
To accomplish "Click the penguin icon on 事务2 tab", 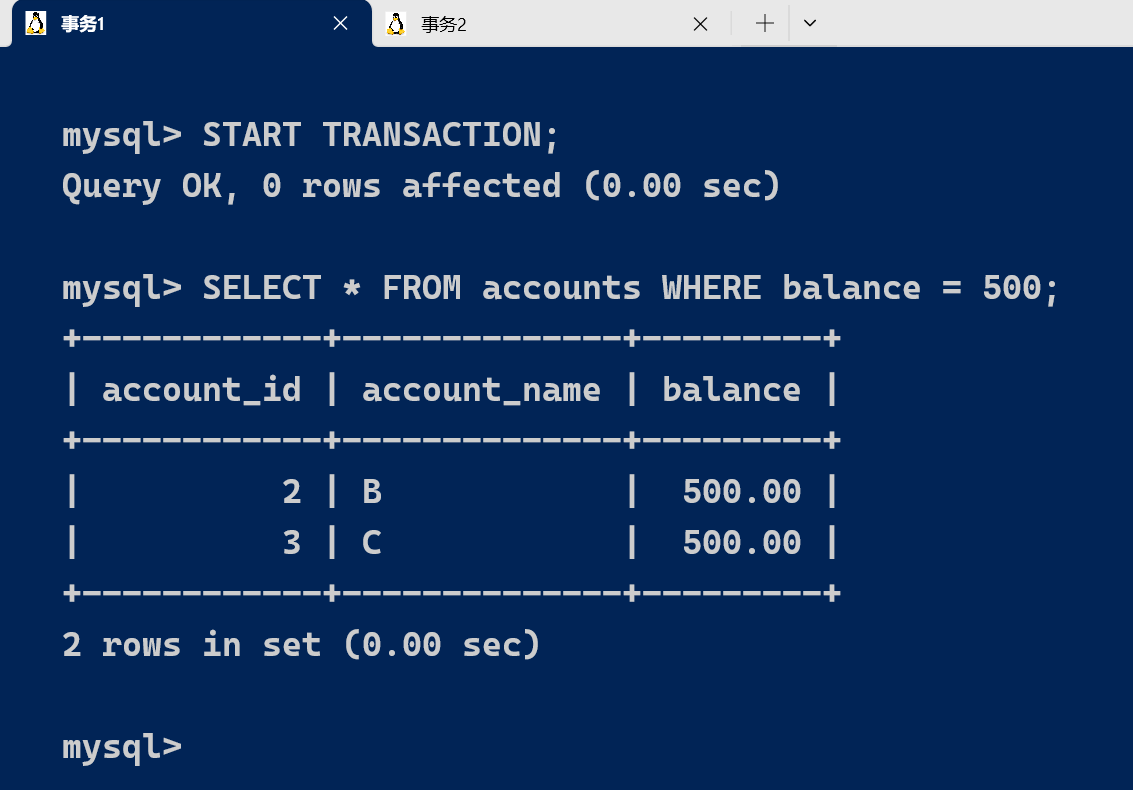I will coord(396,24).
